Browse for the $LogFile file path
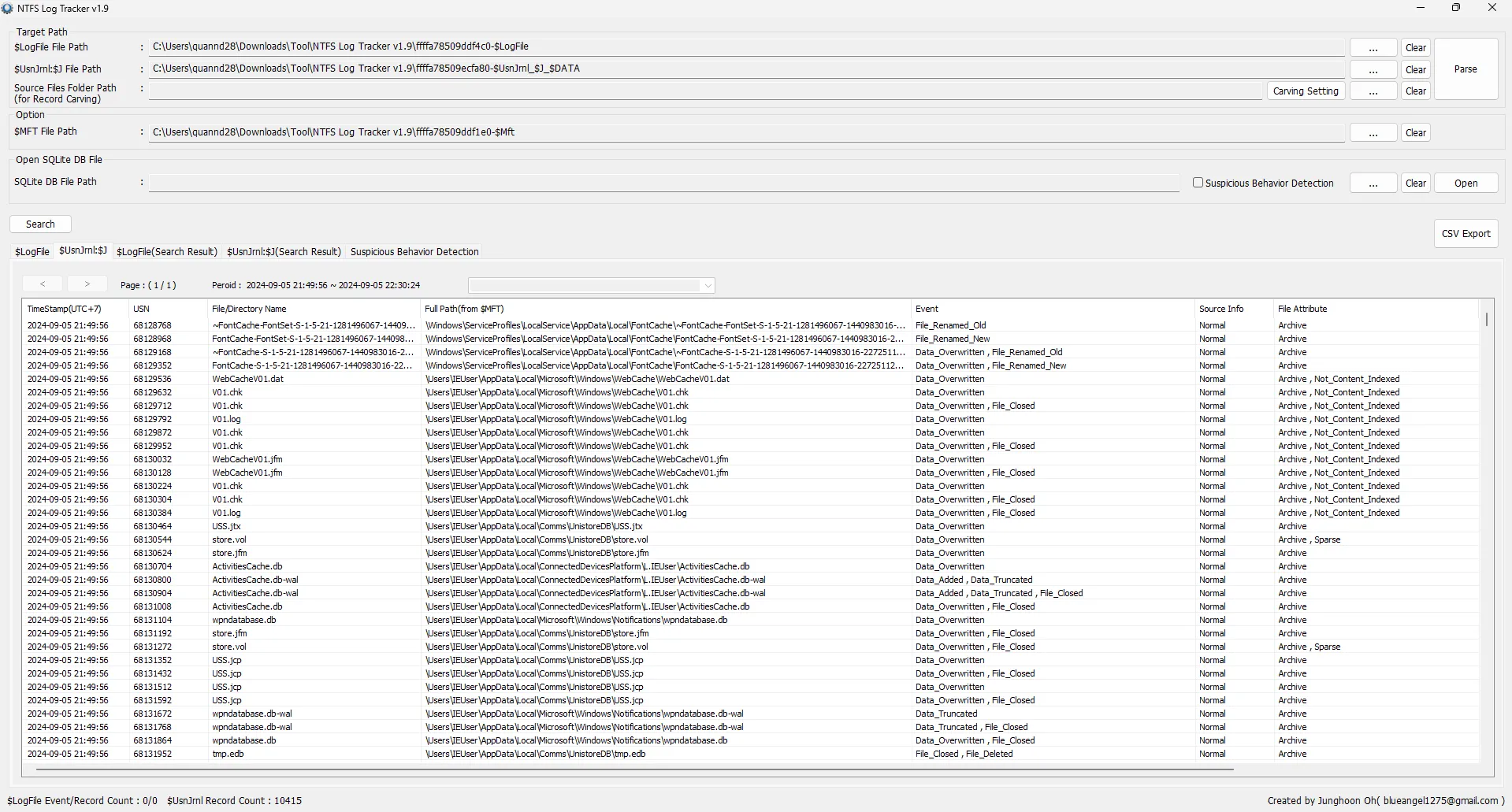 pos(1373,48)
